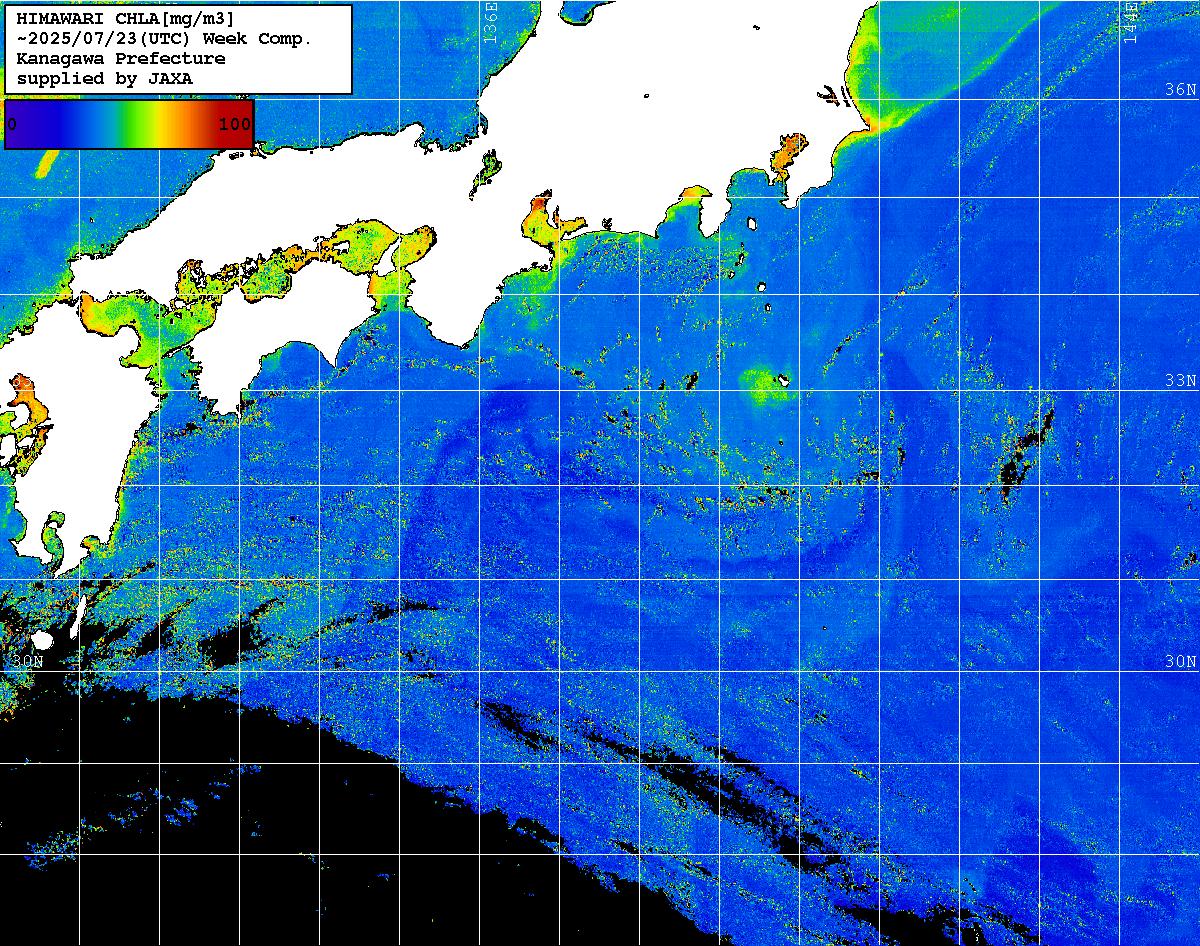Click the "Kanagawa Prefecture" text
Viewport: 1200px width, 946px height.
tap(121, 59)
